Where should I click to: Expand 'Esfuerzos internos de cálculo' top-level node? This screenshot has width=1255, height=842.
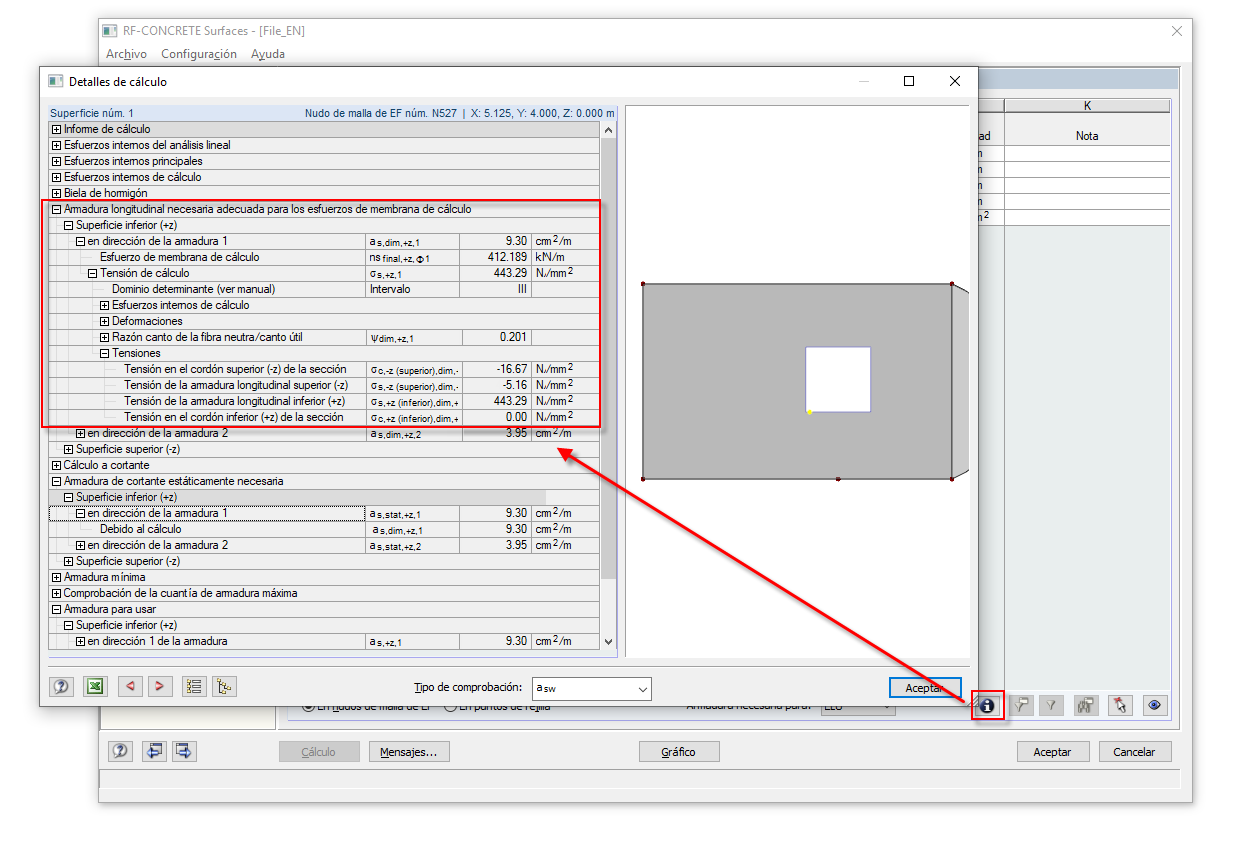56,177
